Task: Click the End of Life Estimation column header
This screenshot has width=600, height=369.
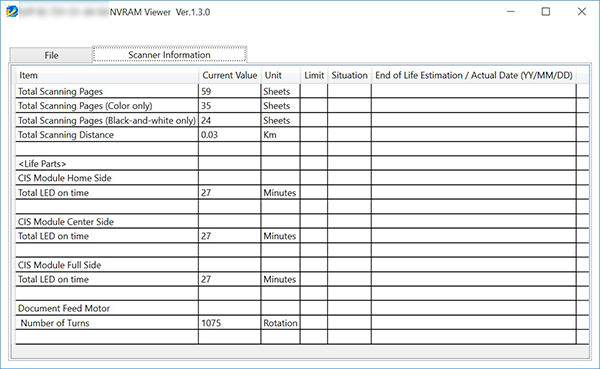Action: pos(474,75)
